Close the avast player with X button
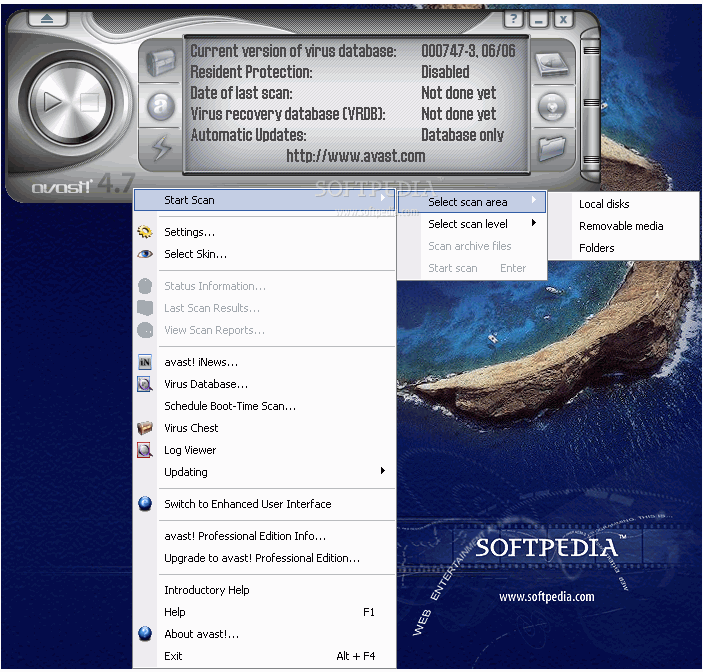The height and width of the screenshot is (672, 703). (x=564, y=19)
